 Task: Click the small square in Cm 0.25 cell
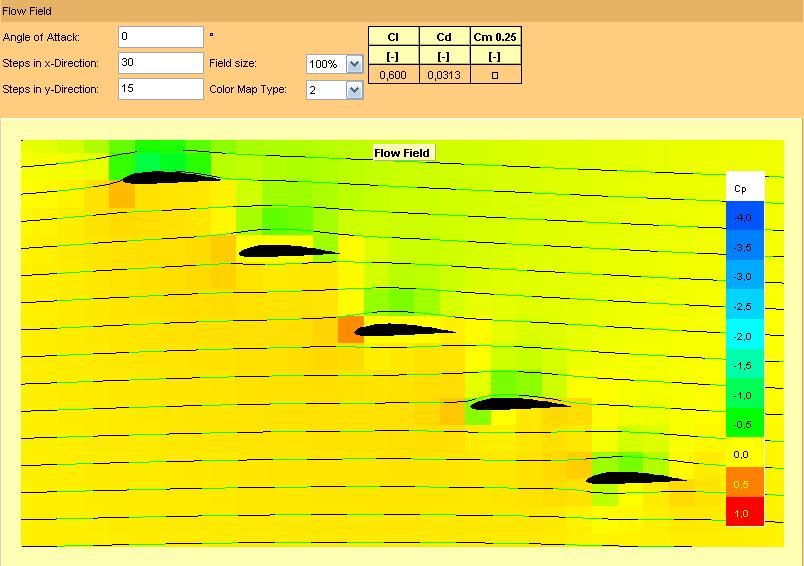pyautogui.click(x=495, y=75)
